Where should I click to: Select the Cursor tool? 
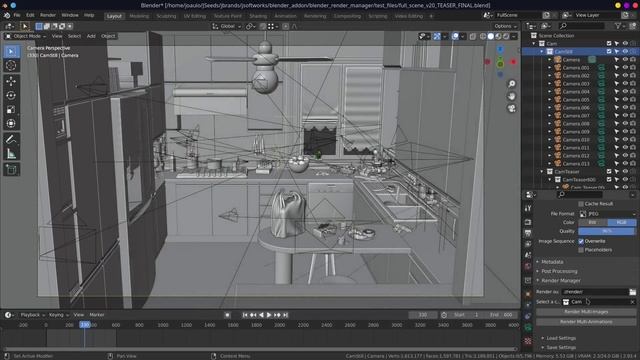(x=11, y=65)
